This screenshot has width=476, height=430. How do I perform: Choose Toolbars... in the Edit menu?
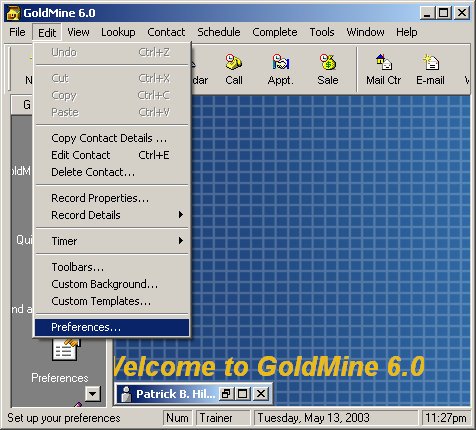tap(112, 267)
